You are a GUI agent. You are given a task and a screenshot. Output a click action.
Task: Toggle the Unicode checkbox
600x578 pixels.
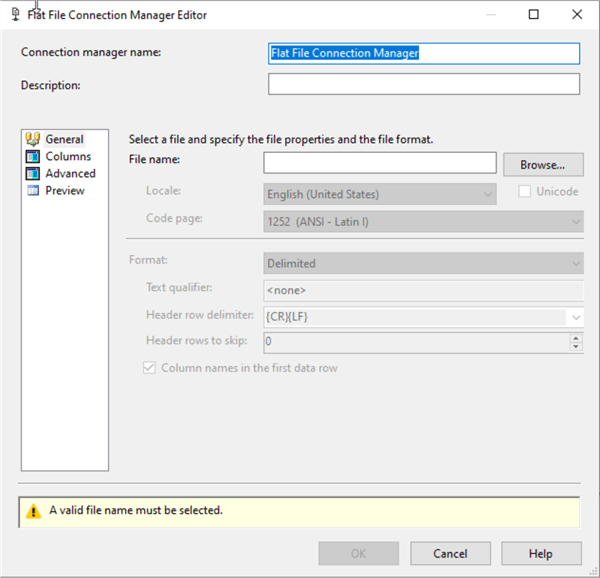point(524,192)
